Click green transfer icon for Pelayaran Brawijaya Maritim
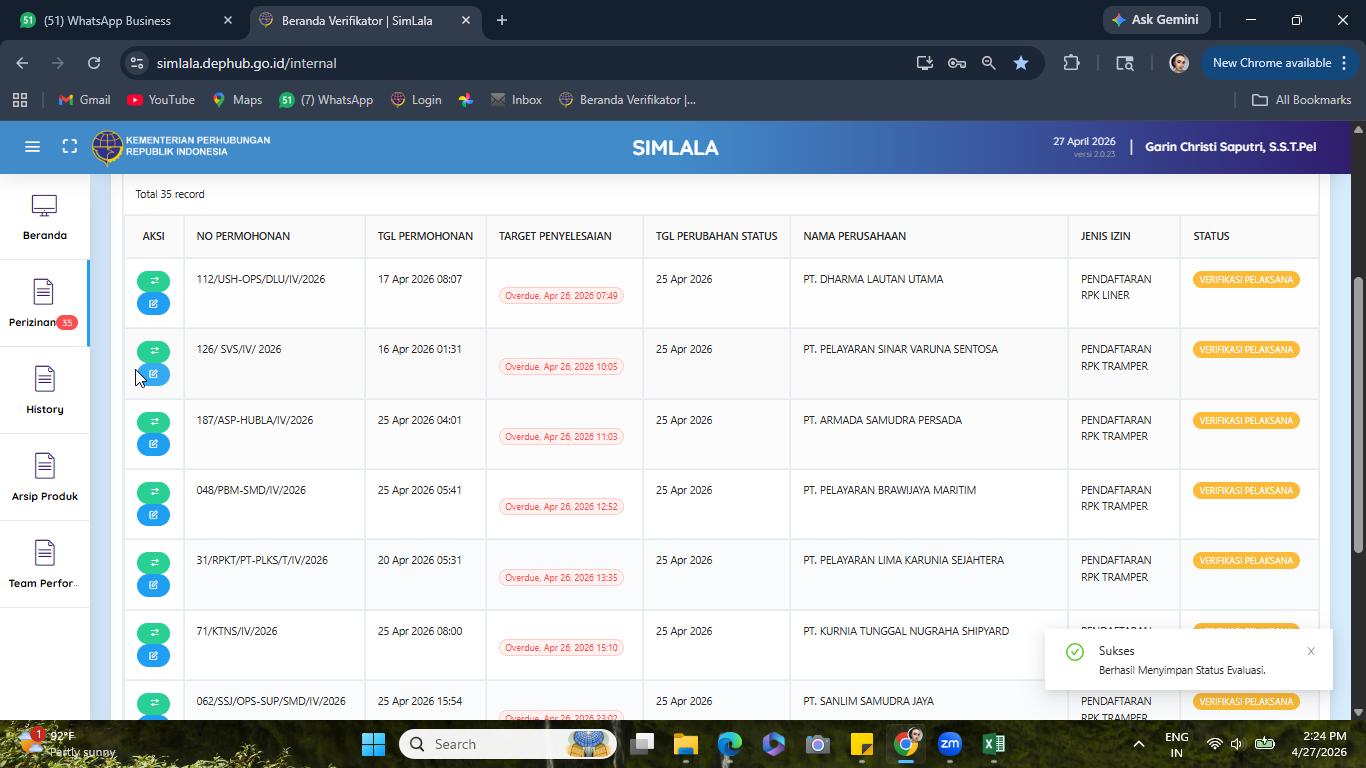This screenshot has height=768, width=1366. pyautogui.click(x=154, y=492)
